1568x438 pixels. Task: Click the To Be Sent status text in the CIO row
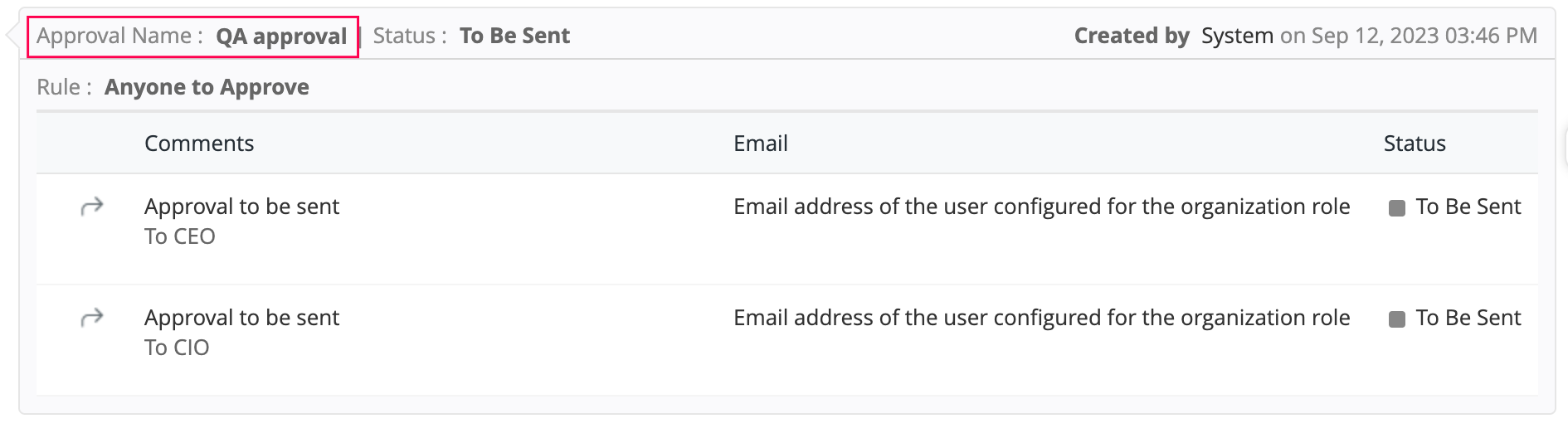point(1468,318)
